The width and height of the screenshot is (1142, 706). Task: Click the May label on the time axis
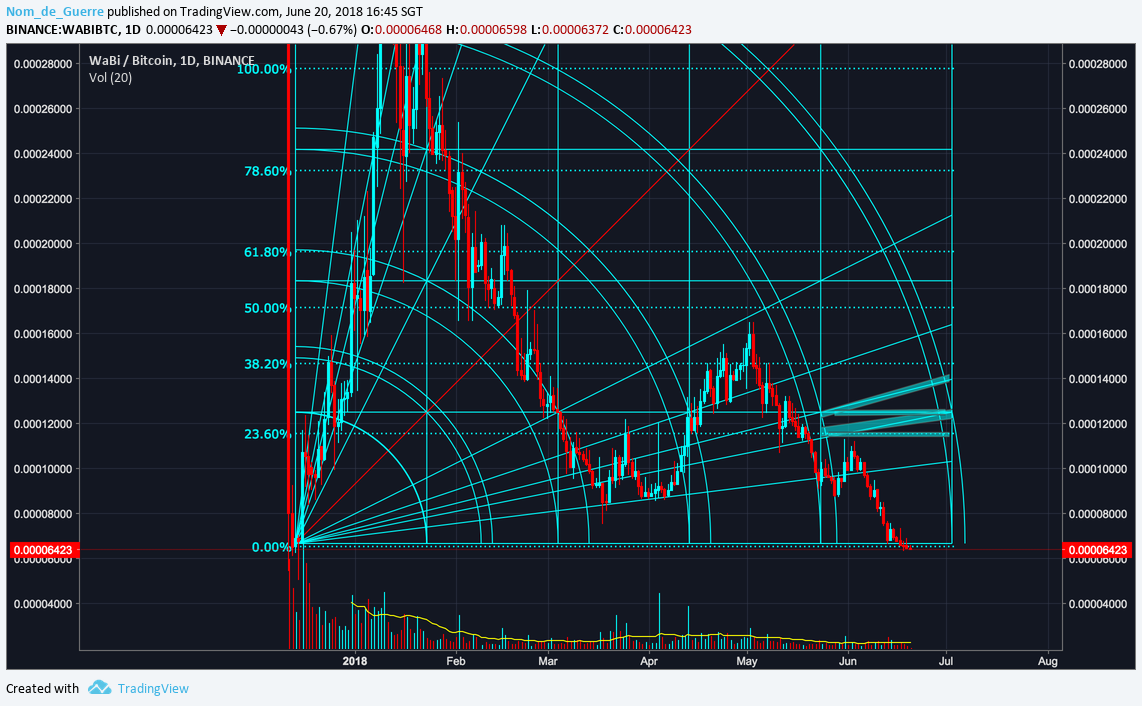pos(747,661)
